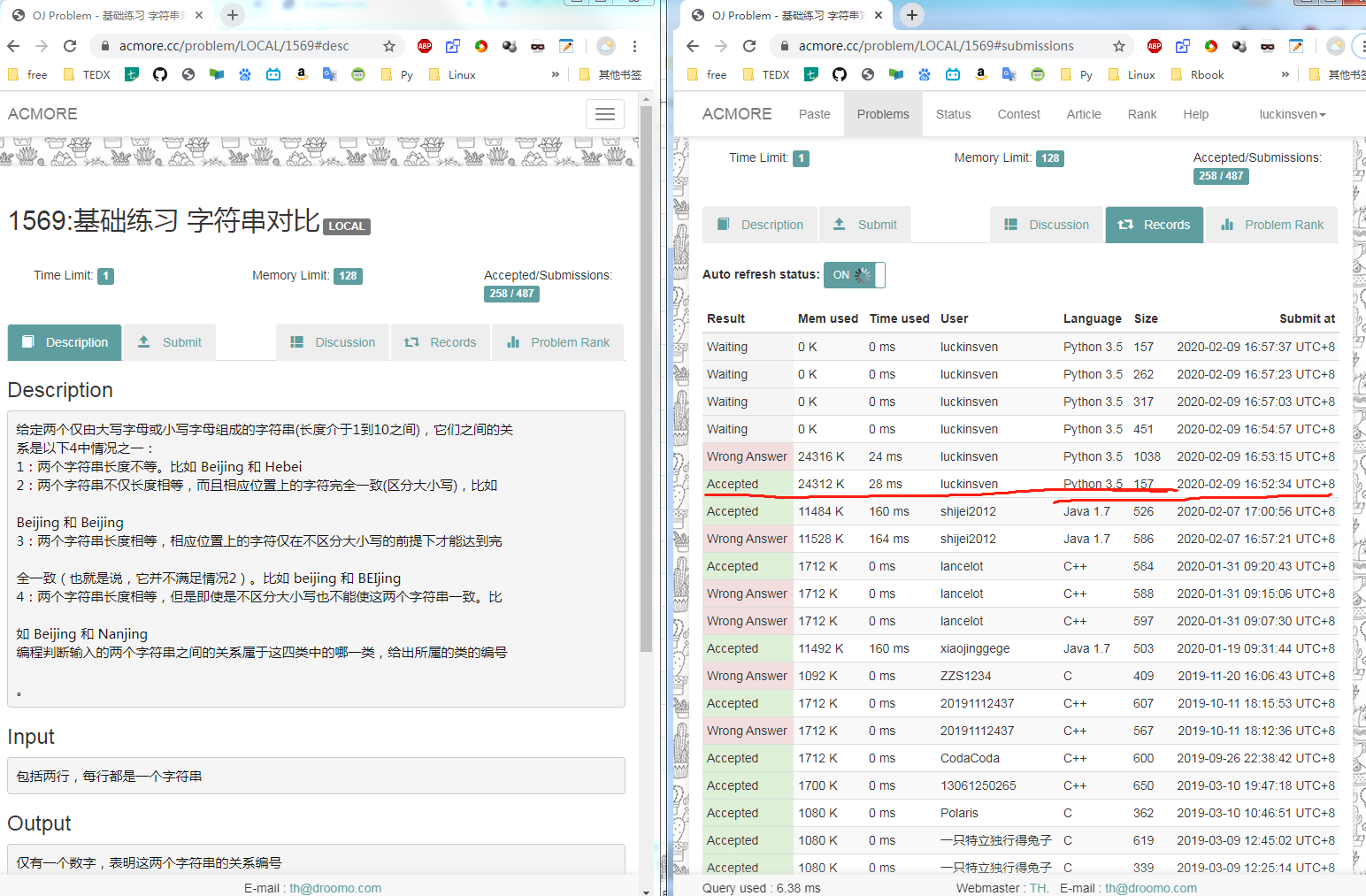The image size is (1366, 896).
Task: Switch to Records tab on the description page
Action: (x=441, y=342)
